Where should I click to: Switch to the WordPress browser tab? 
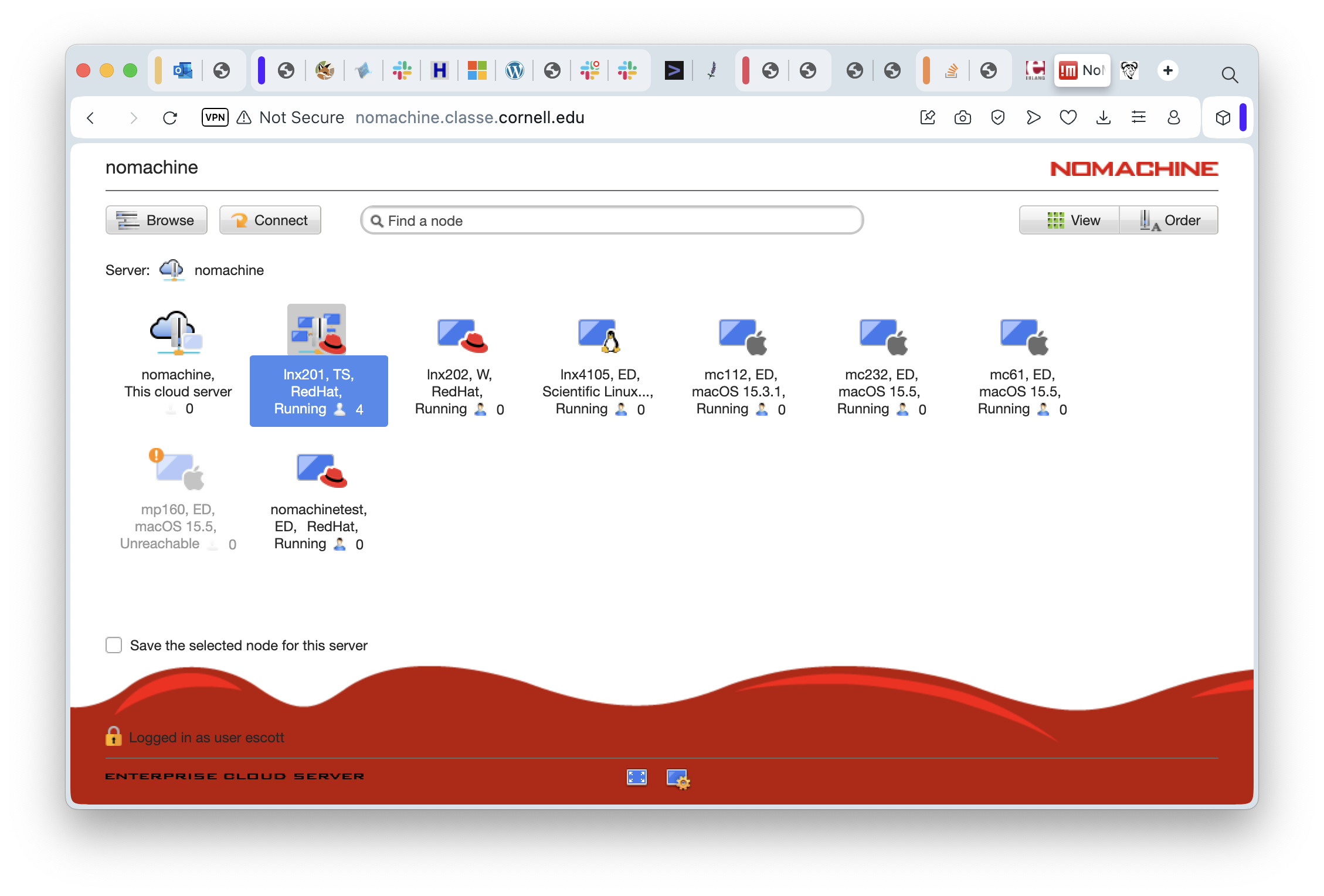pos(514,71)
